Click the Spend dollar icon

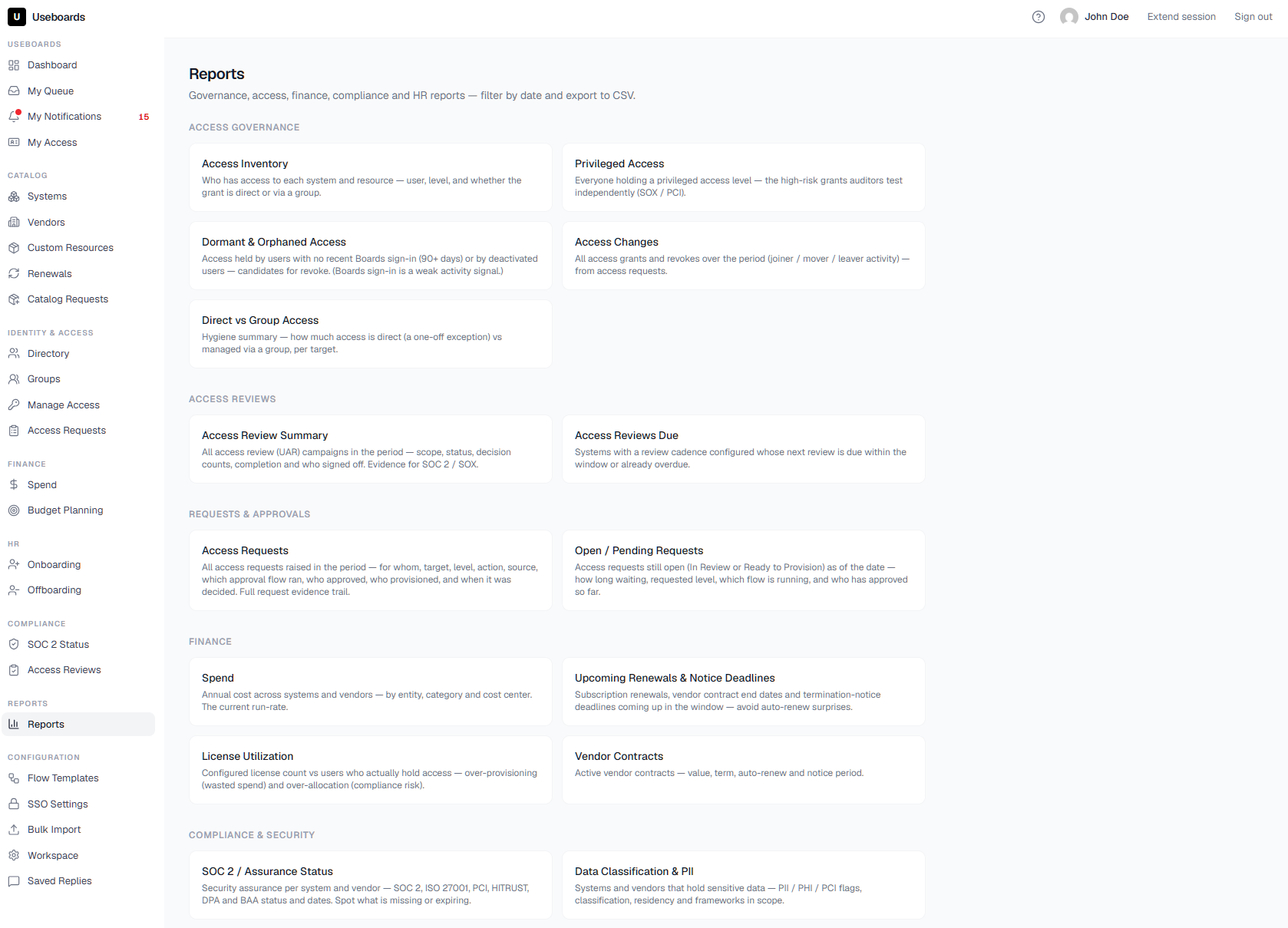tap(14, 484)
